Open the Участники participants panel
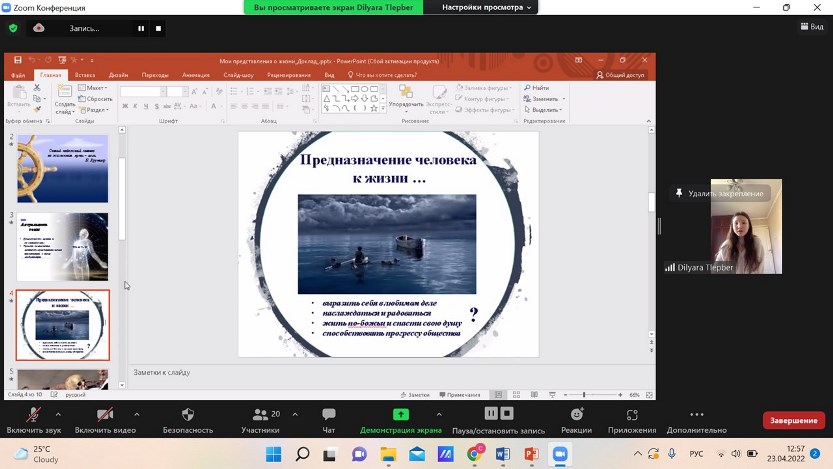833x469 pixels. 260,420
